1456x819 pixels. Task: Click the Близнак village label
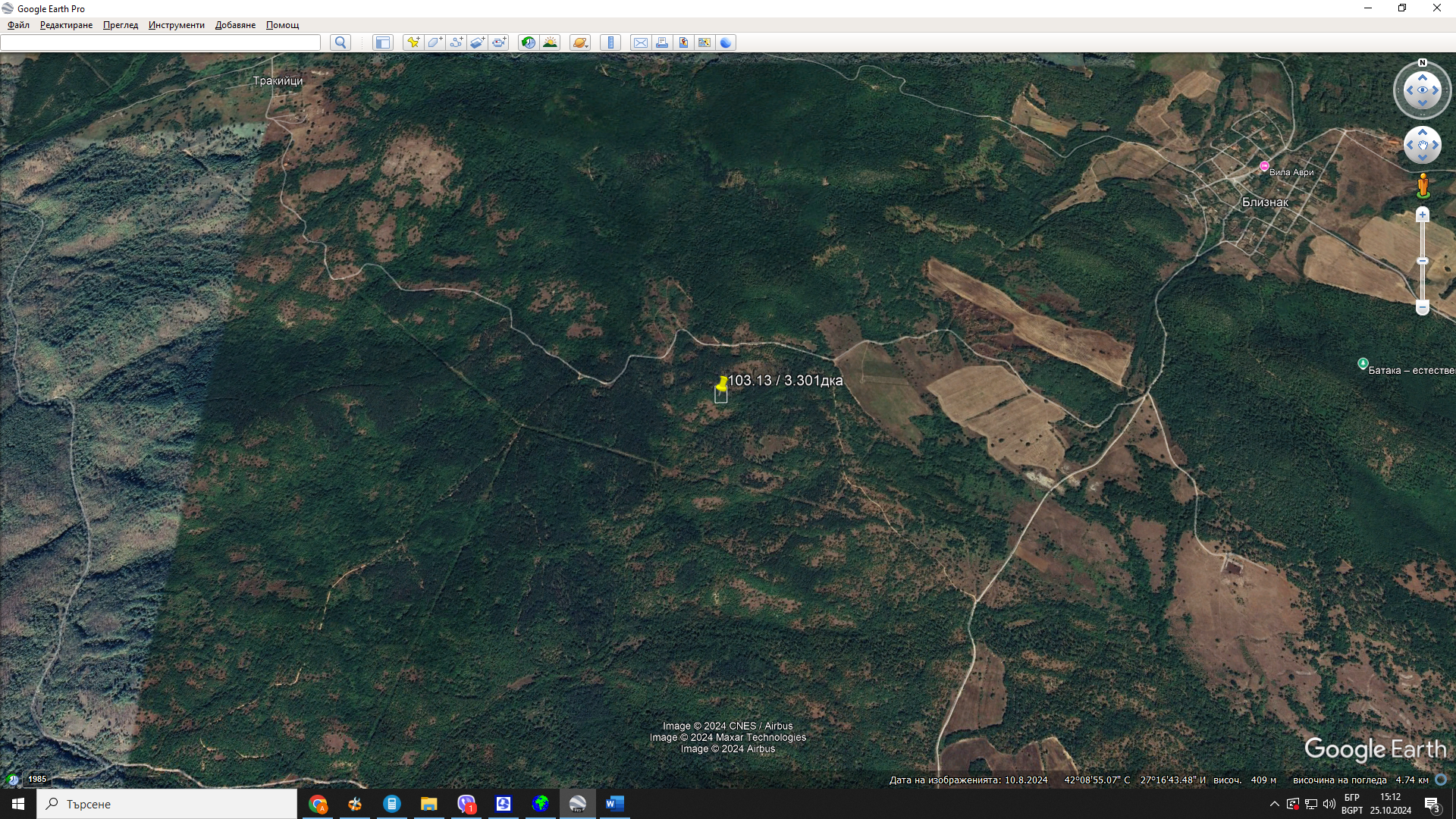(x=1265, y=202)
